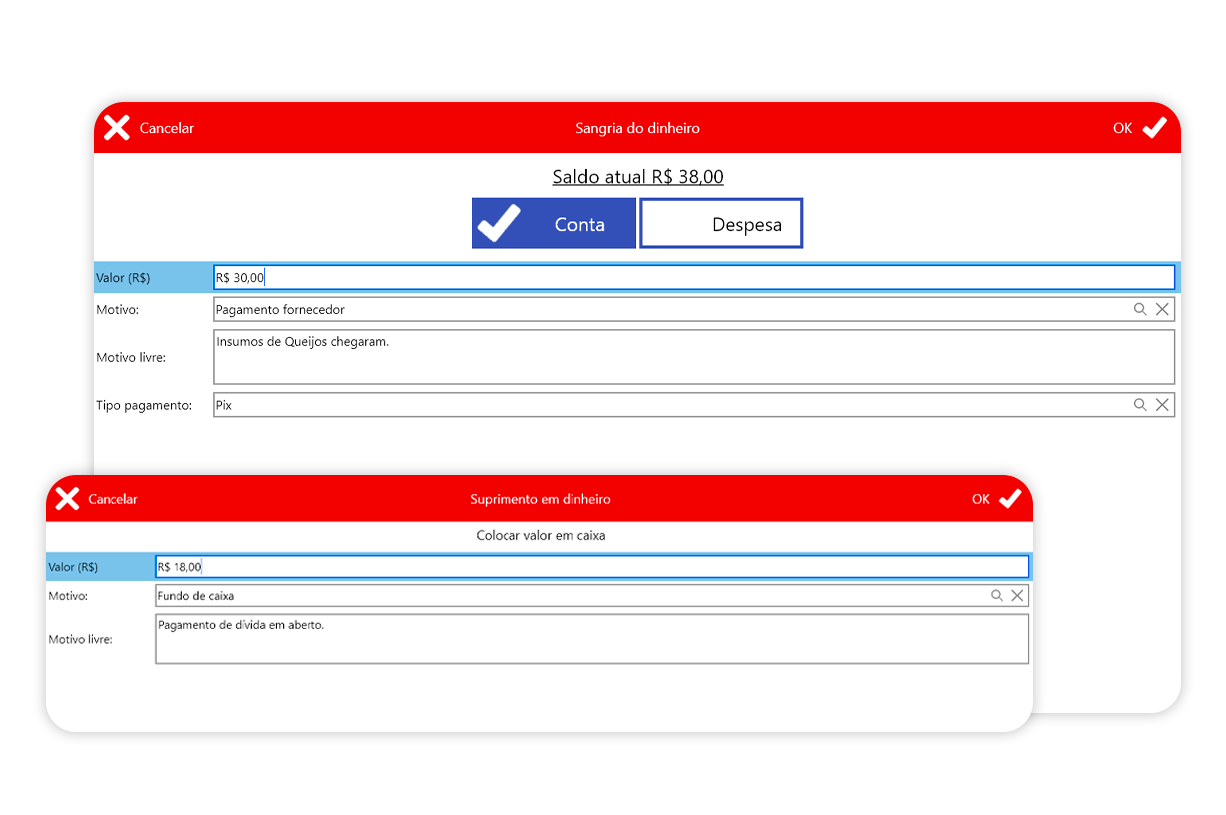
Task: Click the X cancel icon in Suprimento em dinheiro
Action: (x=67, y=499)
